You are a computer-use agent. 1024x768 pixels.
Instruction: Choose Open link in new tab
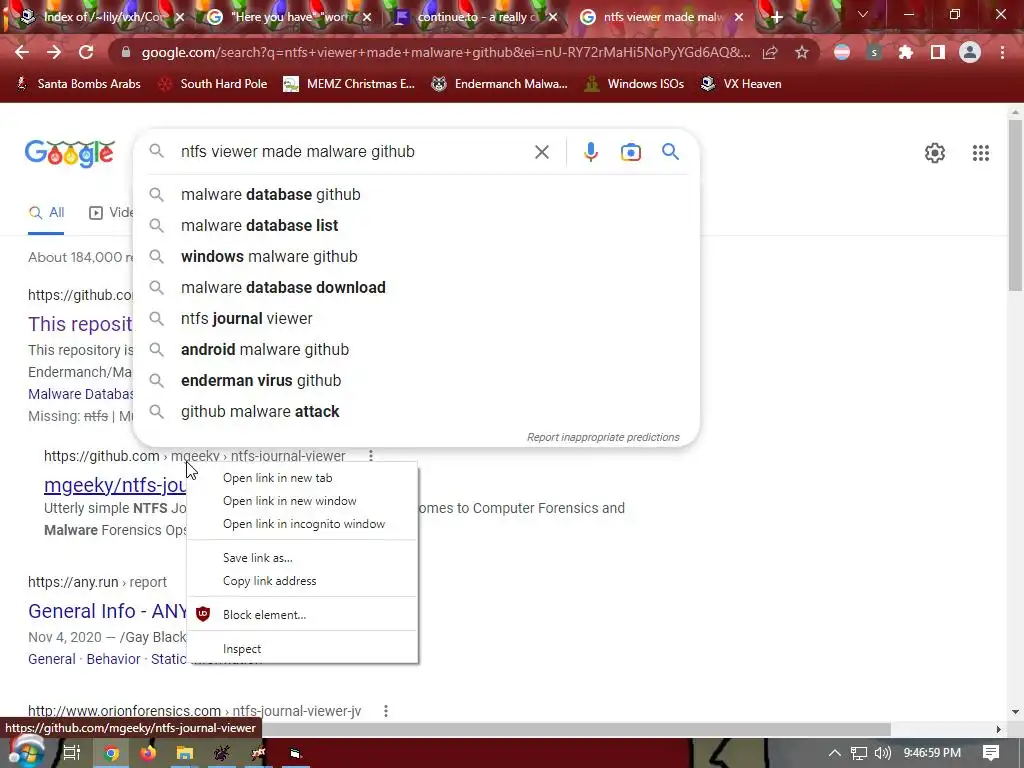[302, 478]
